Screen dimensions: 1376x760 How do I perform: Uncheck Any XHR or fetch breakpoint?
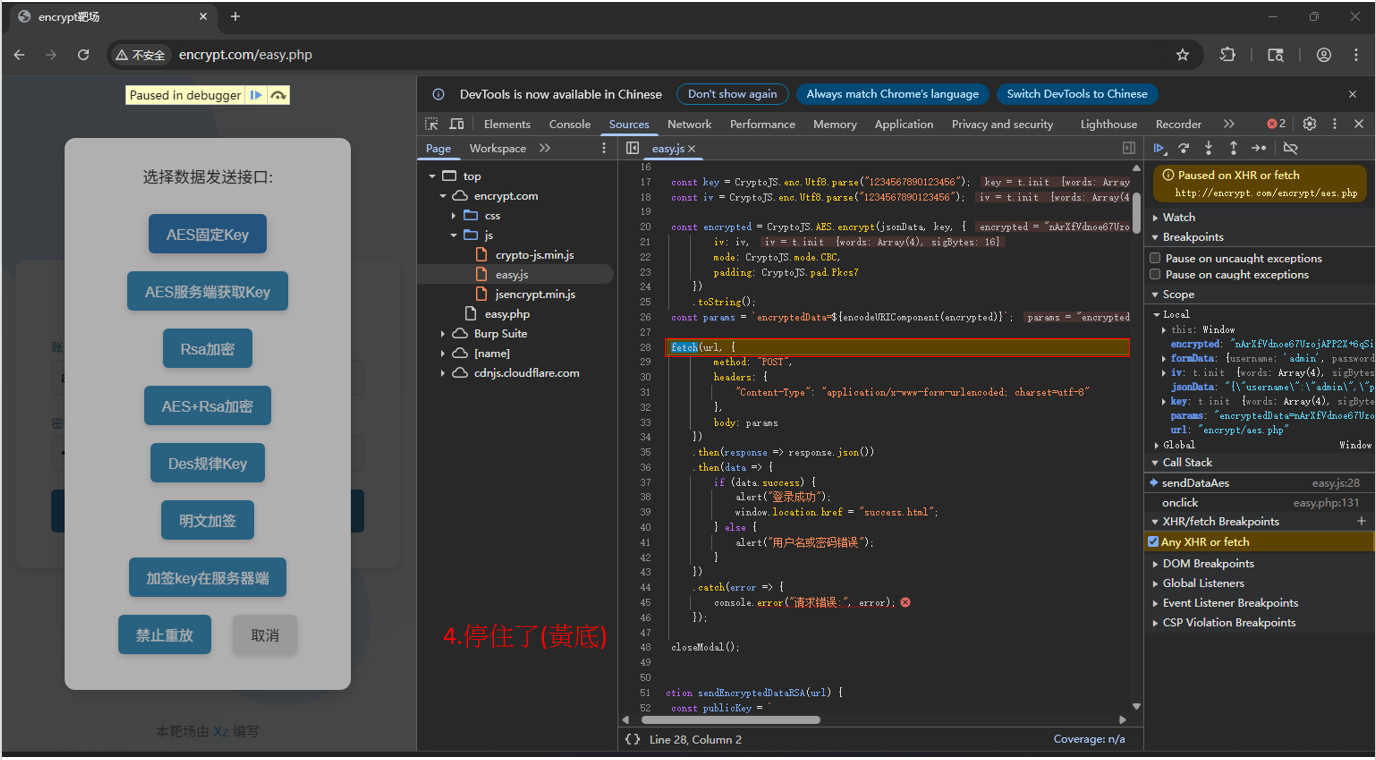click(x=1154, y=542)
